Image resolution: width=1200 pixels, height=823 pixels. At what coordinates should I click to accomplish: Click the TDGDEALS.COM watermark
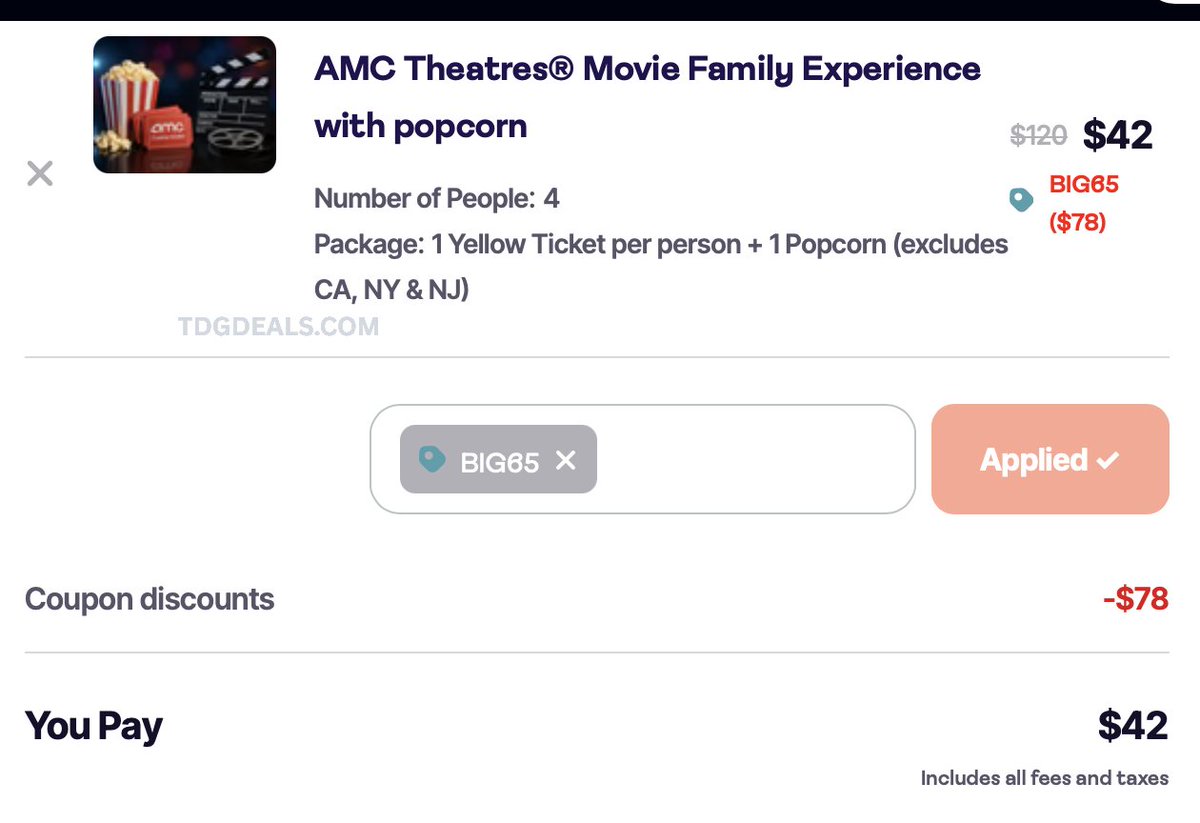[280, 326]
